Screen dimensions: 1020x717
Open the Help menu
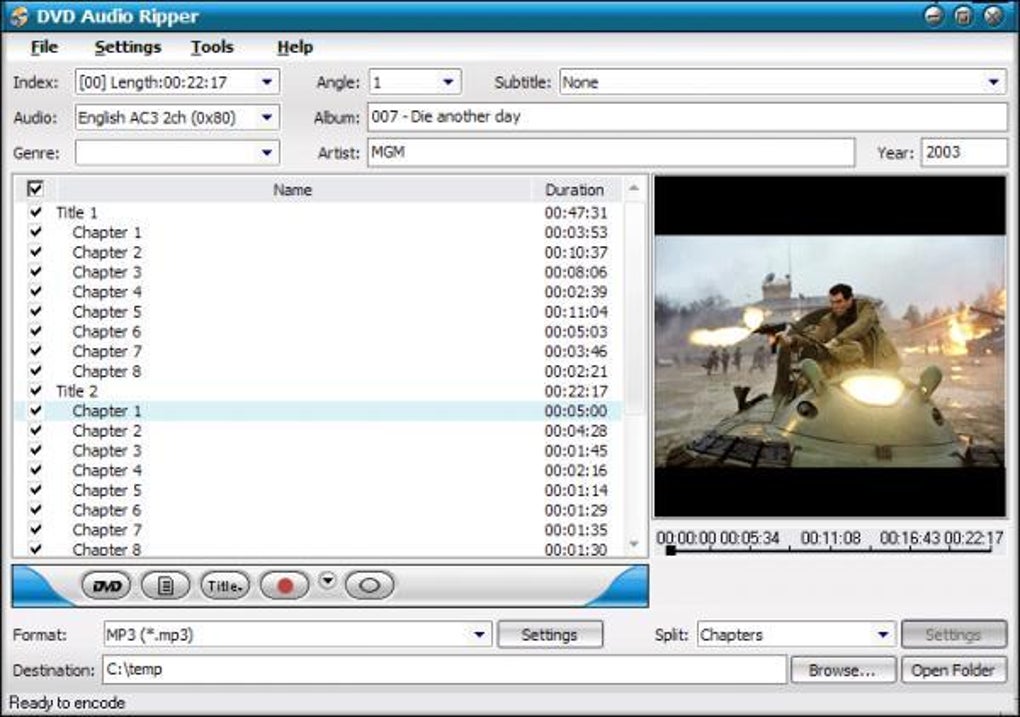[x=295, y=47]
